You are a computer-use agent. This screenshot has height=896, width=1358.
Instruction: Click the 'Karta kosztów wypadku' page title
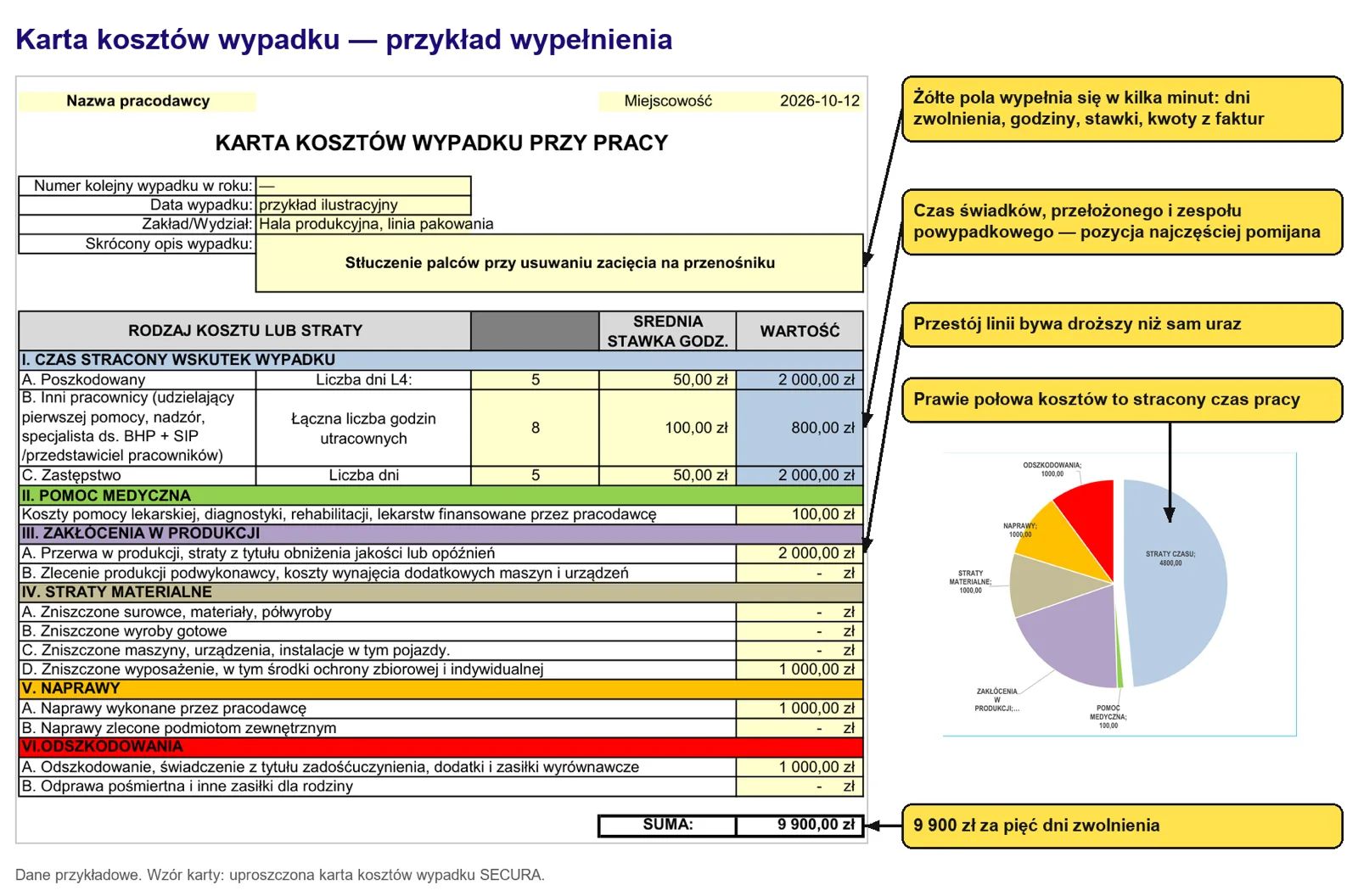(344, 40)
